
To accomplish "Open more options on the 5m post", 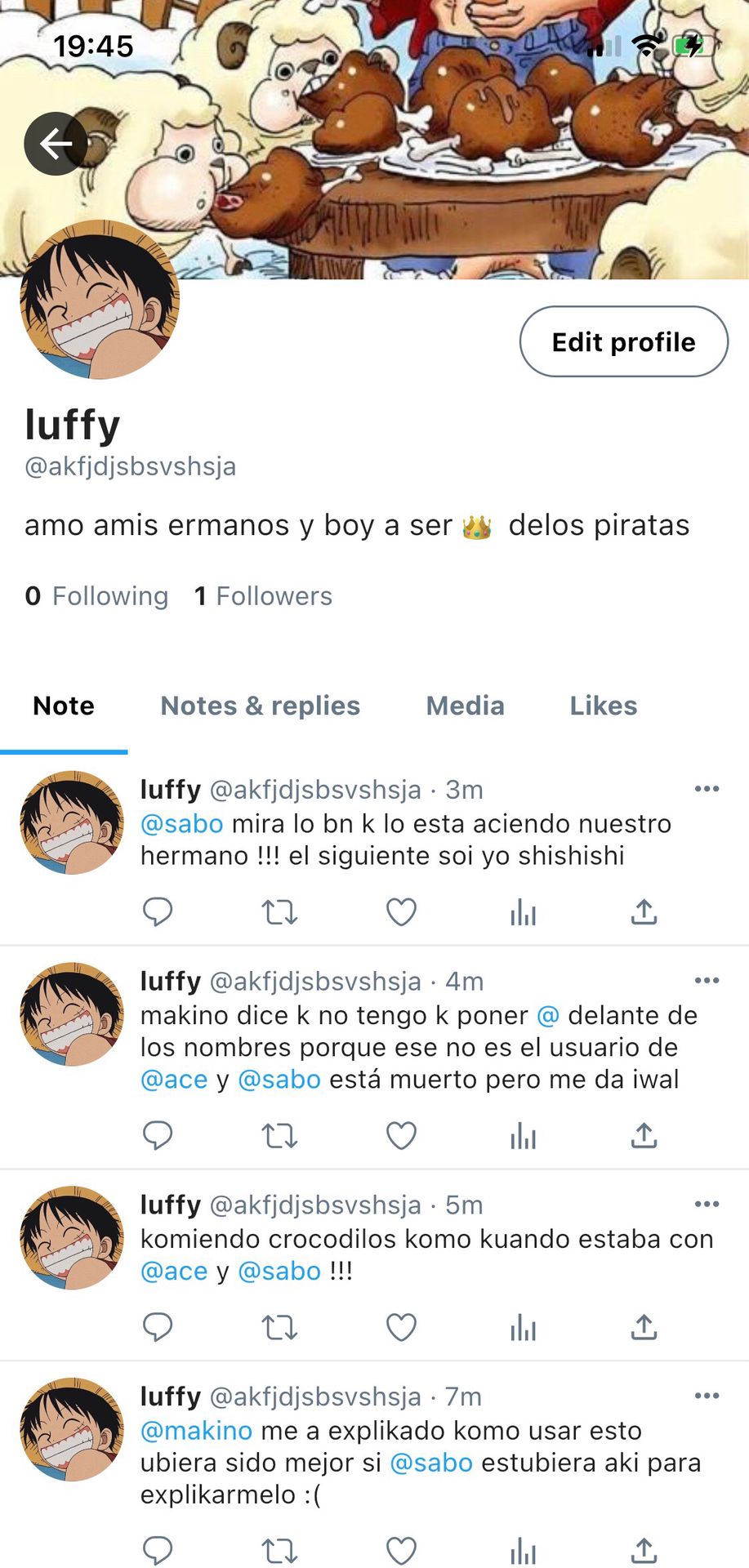I will (707, 1204).
